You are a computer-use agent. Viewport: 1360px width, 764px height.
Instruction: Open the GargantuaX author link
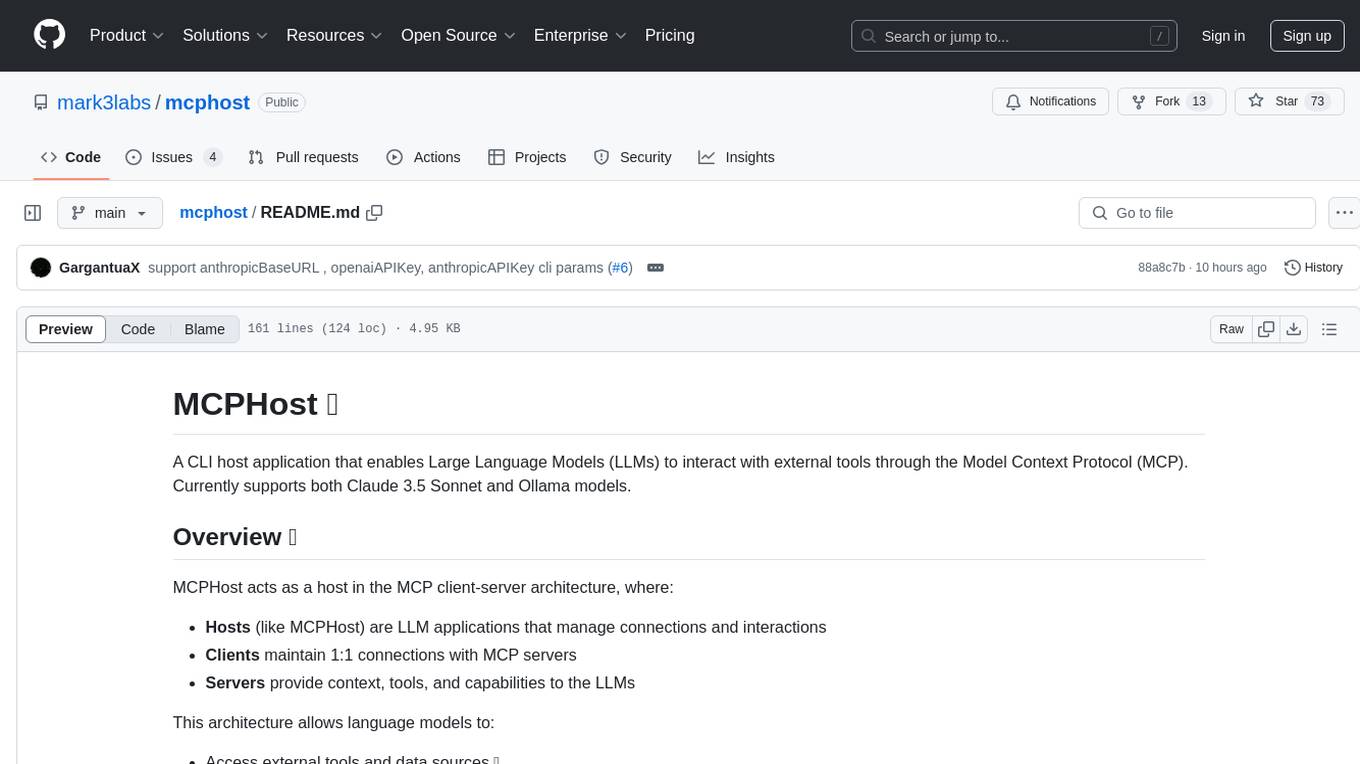point(99,268)
